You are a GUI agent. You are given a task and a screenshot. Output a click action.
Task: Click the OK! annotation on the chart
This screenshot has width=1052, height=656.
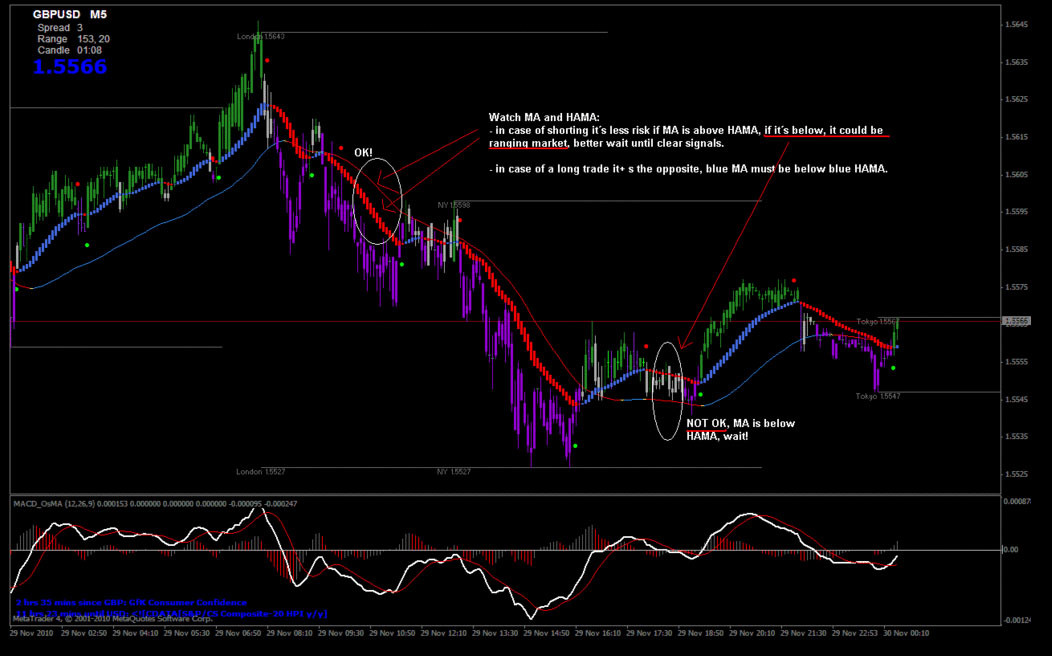tap(364, 152)
